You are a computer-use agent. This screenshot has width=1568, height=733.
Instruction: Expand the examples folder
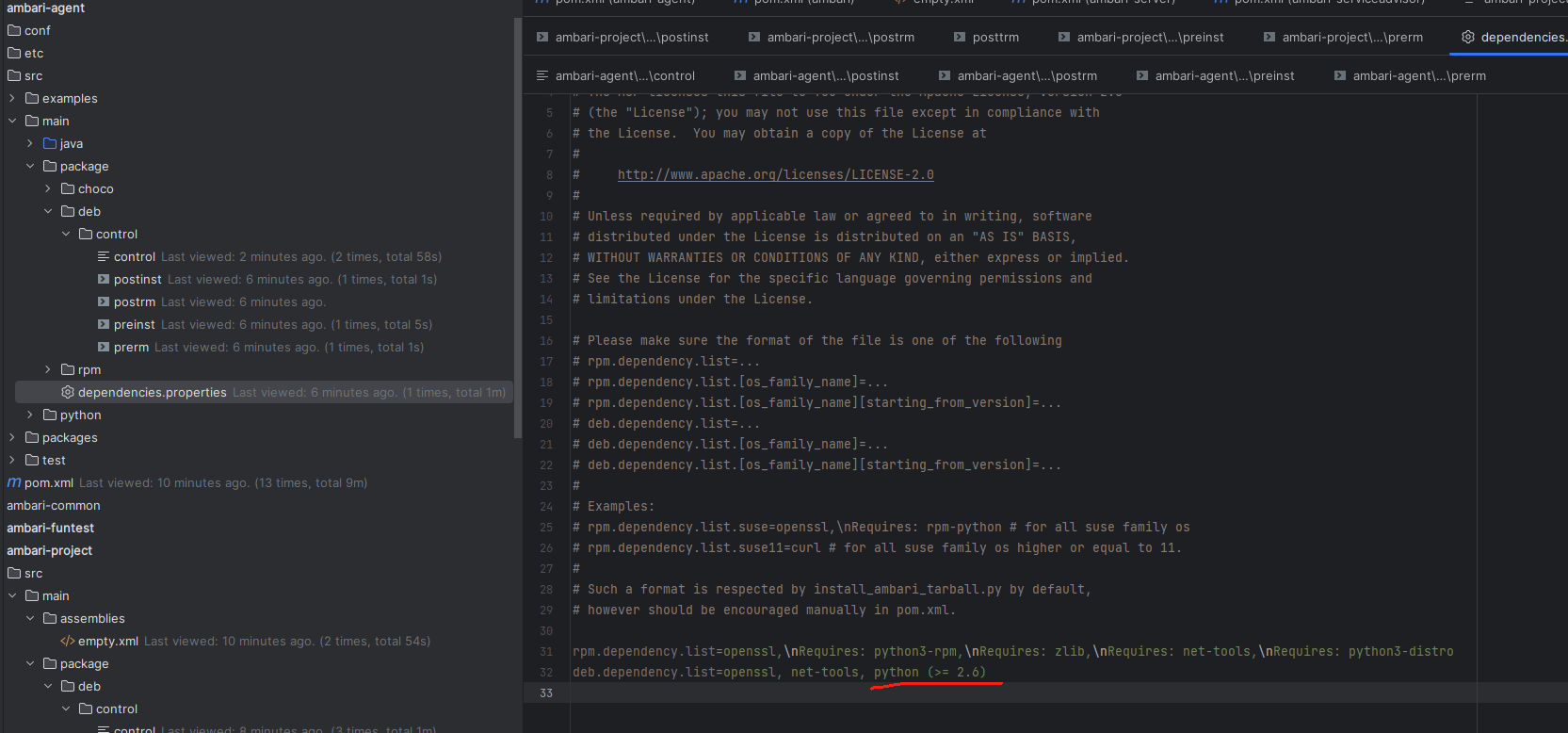point(12,98)
